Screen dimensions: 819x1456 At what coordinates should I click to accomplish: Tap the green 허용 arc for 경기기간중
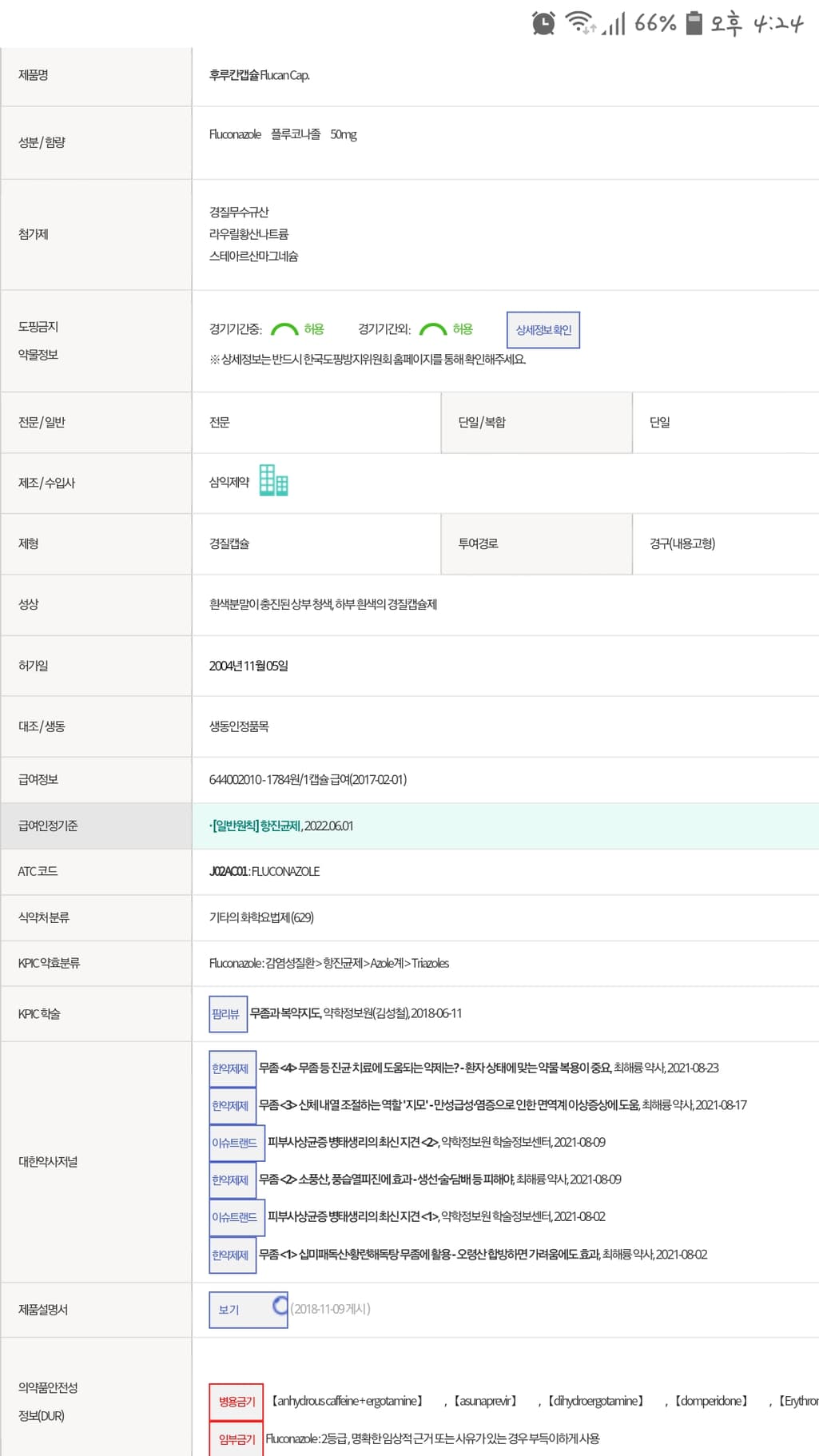(284, 329)
